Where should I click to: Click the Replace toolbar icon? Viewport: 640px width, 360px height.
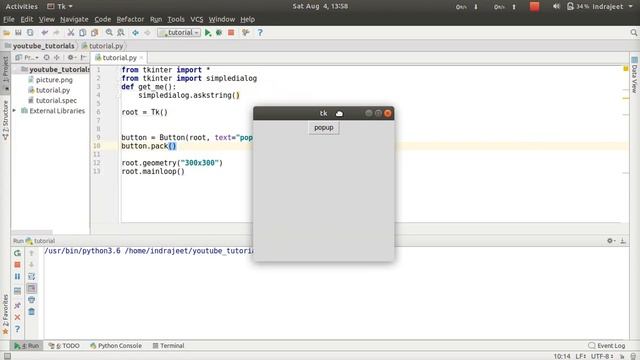pos(121,33)
